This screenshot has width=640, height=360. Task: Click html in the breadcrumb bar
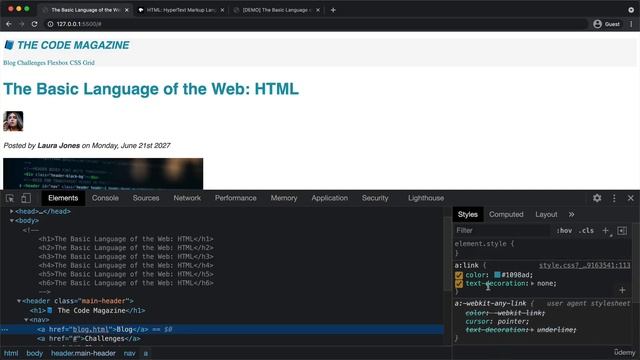click(11, 353)
